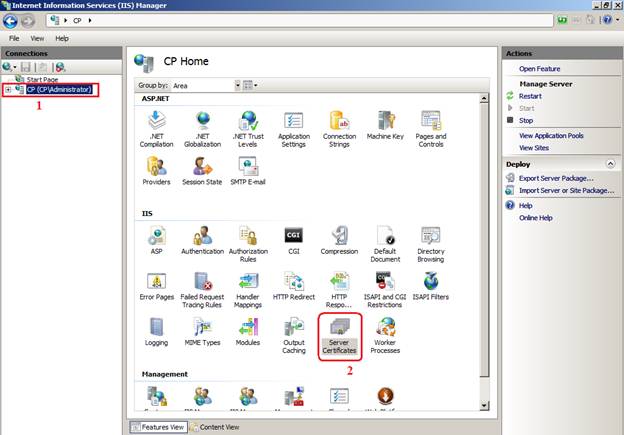This screenshot has width=624, height=435.
Task: Click View Sites link
Action: click(534, 148)
